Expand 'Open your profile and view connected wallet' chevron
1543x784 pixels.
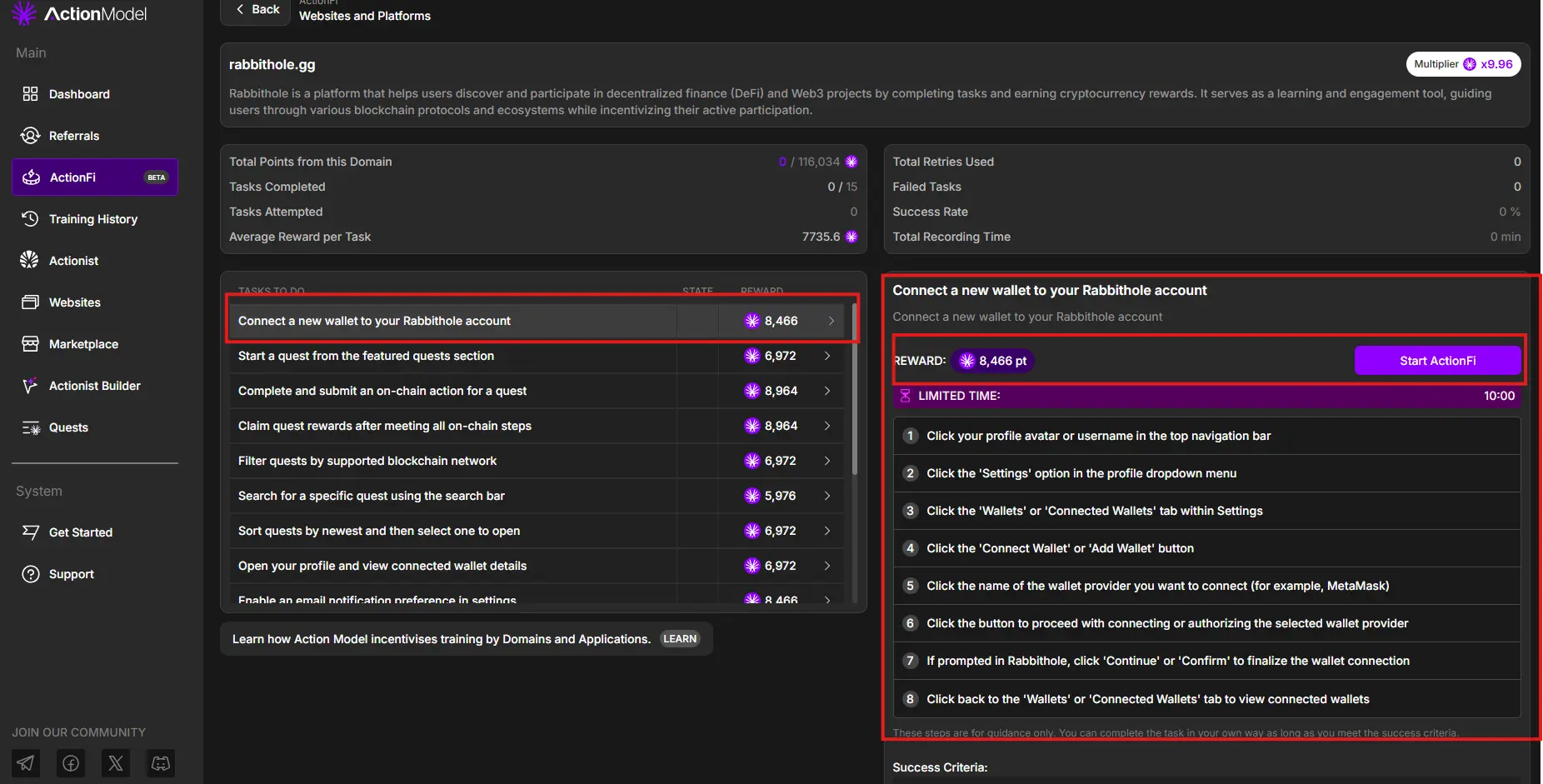click(x=827, y=566)
